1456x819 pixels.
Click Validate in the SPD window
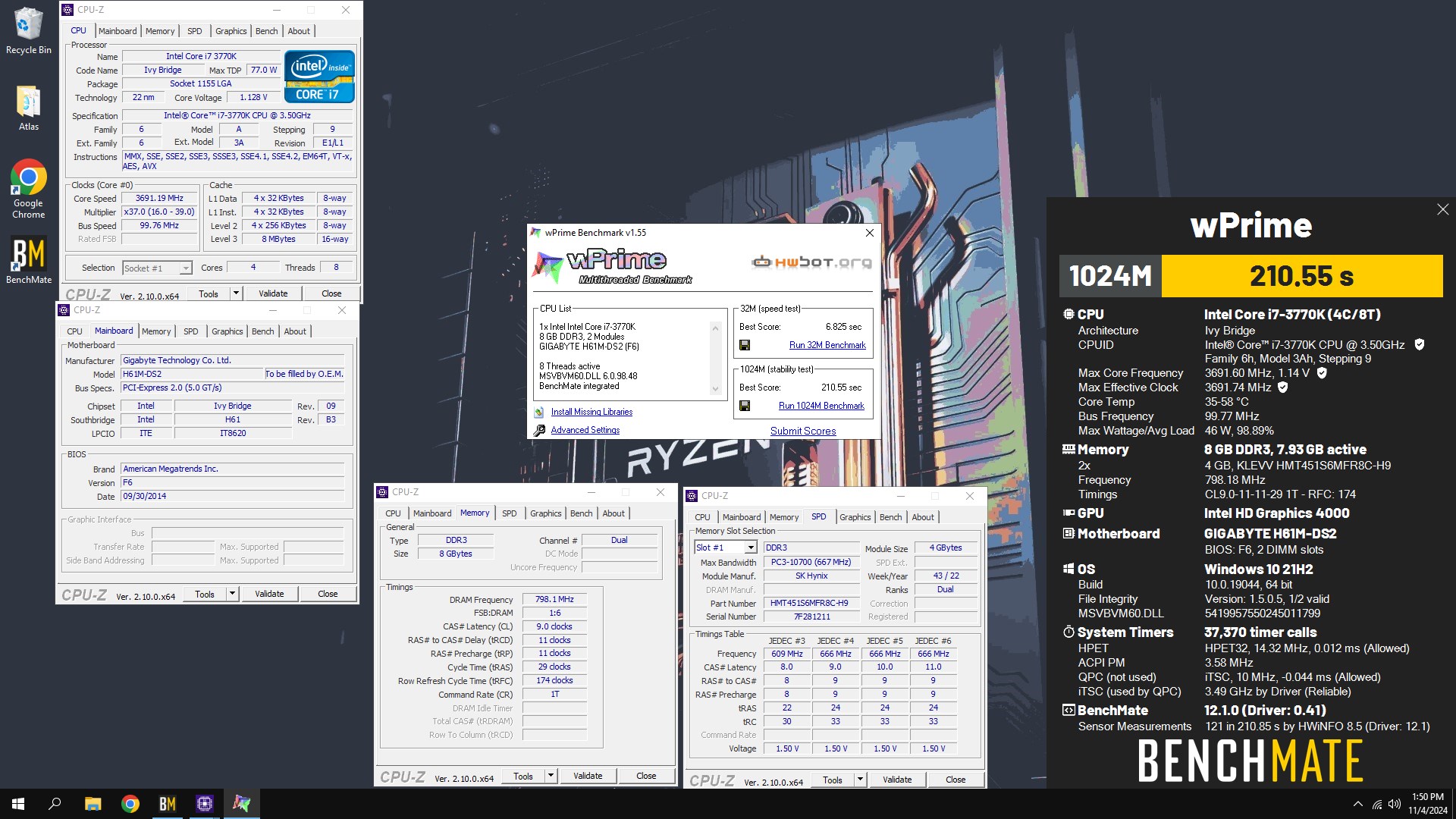[897, 780]
